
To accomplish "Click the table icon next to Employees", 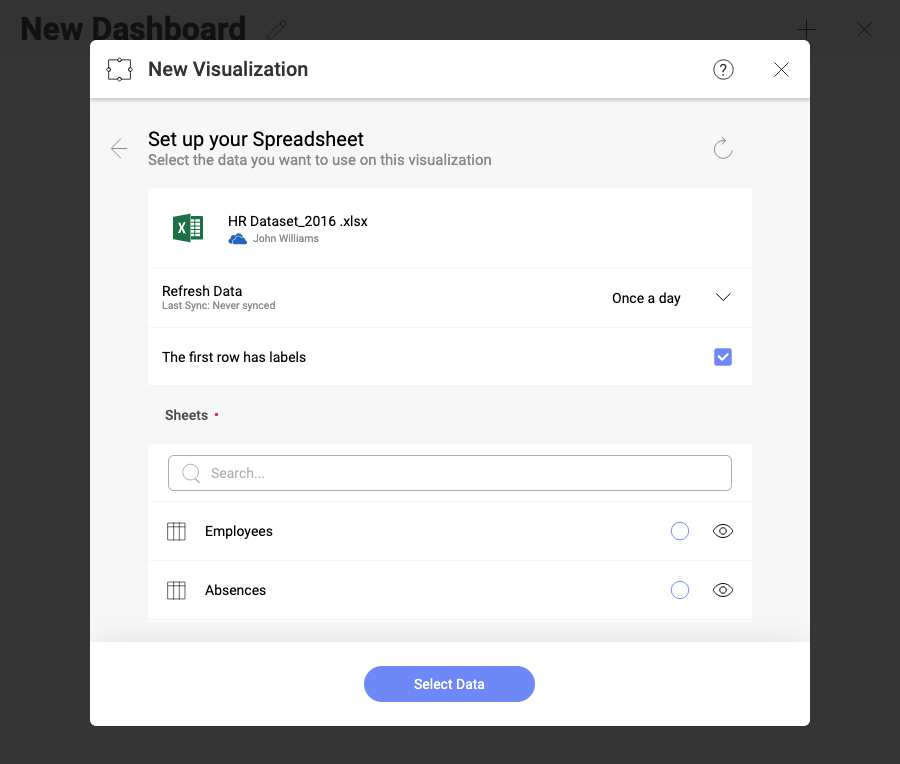I will point(176,531).
